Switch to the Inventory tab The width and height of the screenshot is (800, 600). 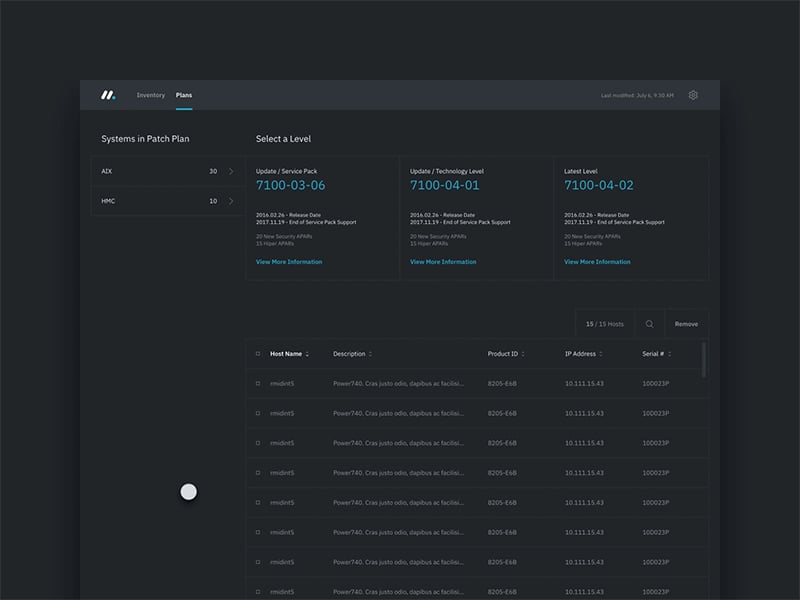point(151,95)
